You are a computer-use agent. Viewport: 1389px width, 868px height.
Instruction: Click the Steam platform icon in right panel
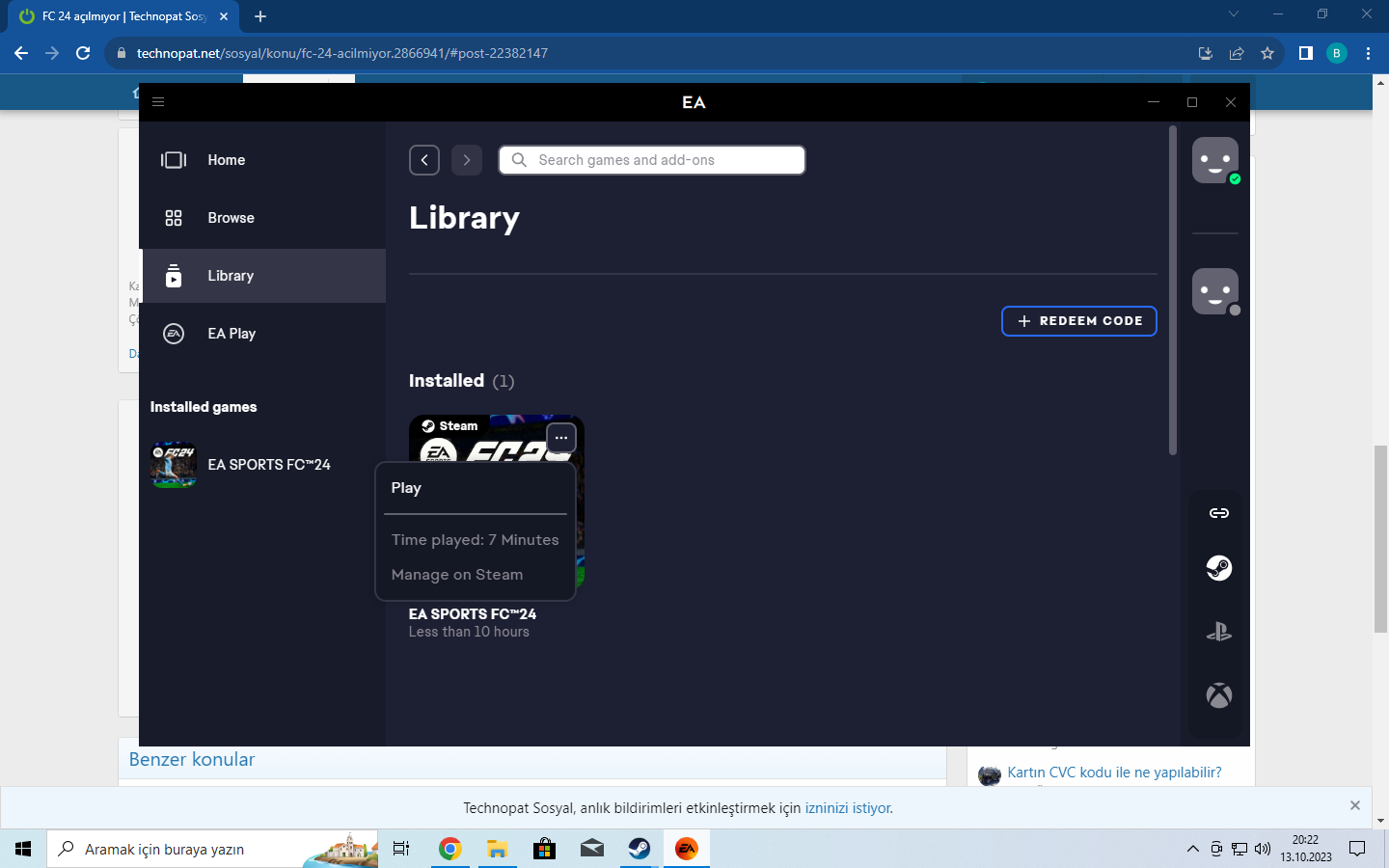[1219, 568]
